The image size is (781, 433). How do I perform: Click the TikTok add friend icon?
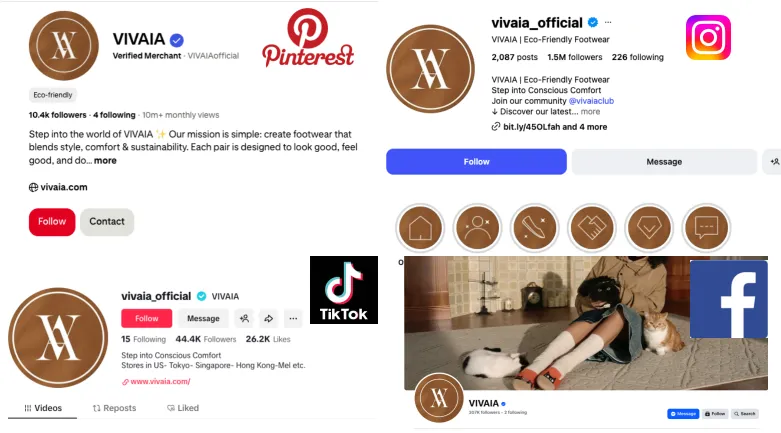coord(245,318)
